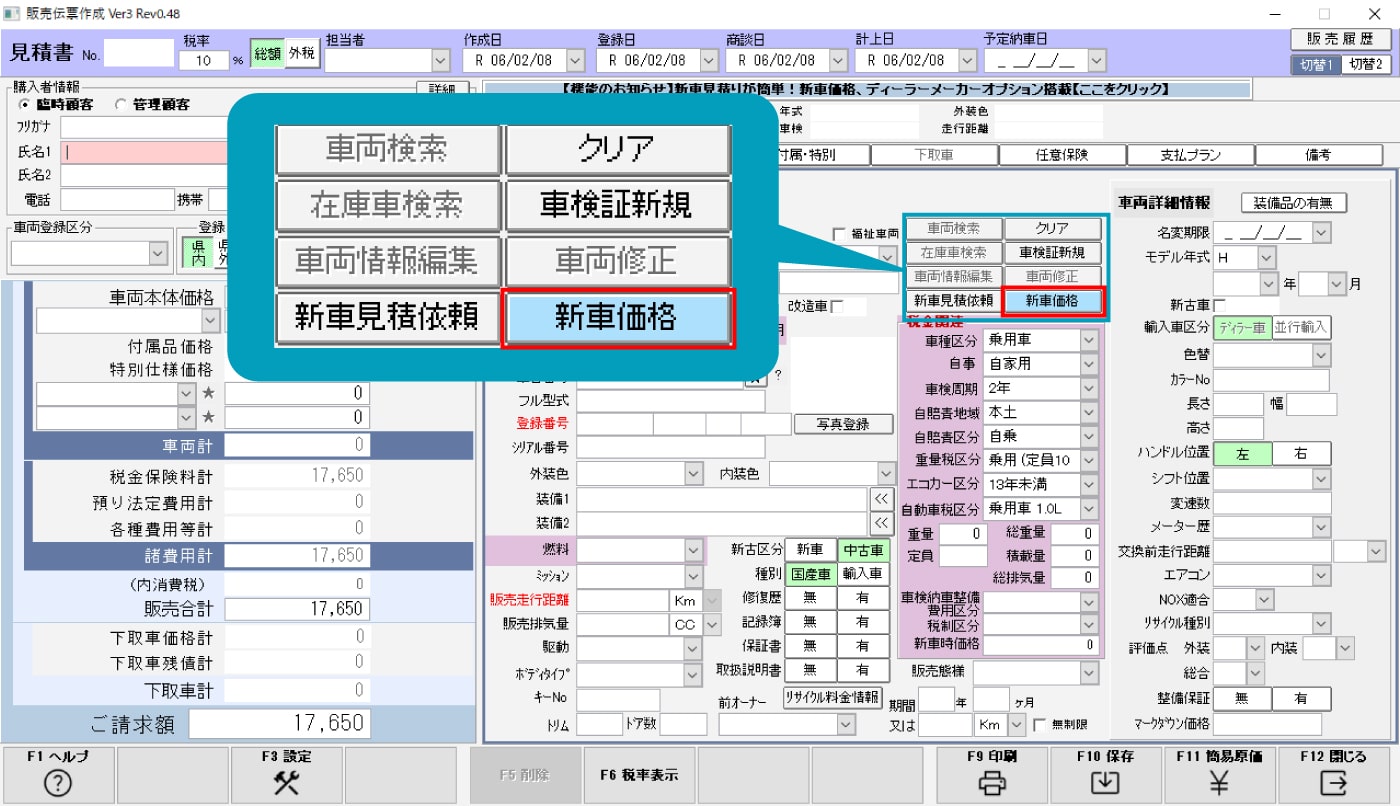This screenshot has height=806, width=1400.
Task: Click the << button beside 装備2
Action: (881, 523)
